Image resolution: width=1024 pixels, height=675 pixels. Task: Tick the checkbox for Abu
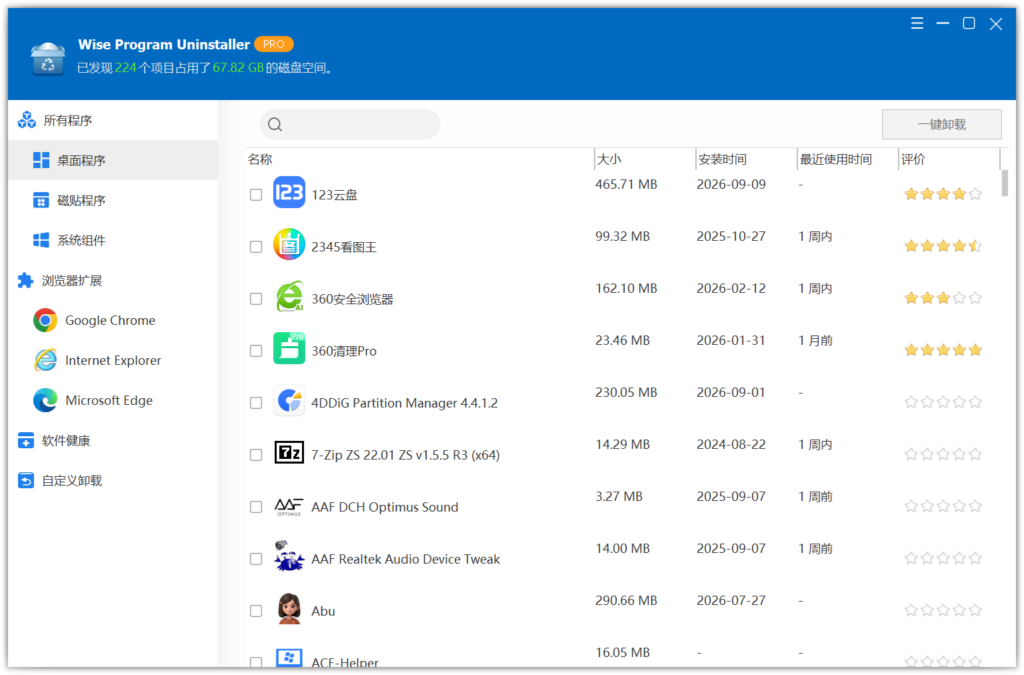coord(256,611)
